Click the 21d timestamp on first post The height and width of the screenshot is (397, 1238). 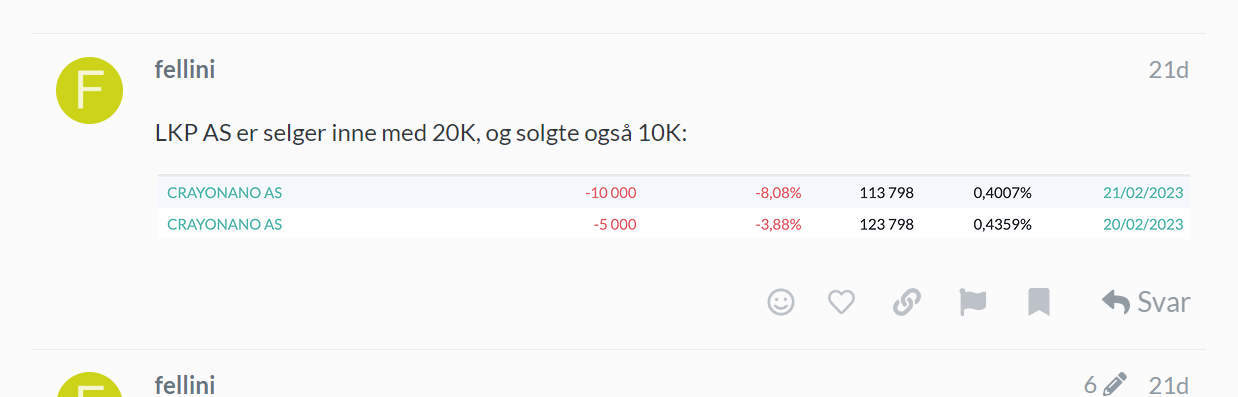pyautogui.click(x=1168, y=70)
